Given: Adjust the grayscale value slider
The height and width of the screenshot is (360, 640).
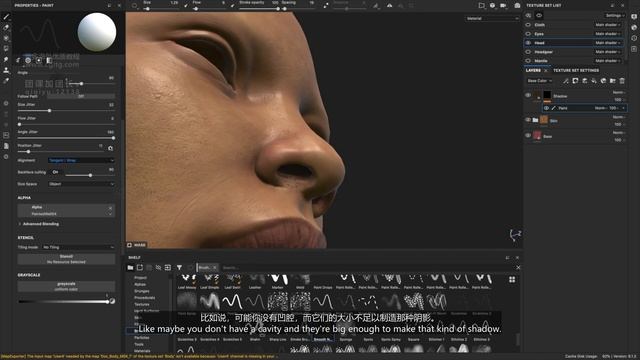Looking at the screenshot, I should click(x=63, y=302).
